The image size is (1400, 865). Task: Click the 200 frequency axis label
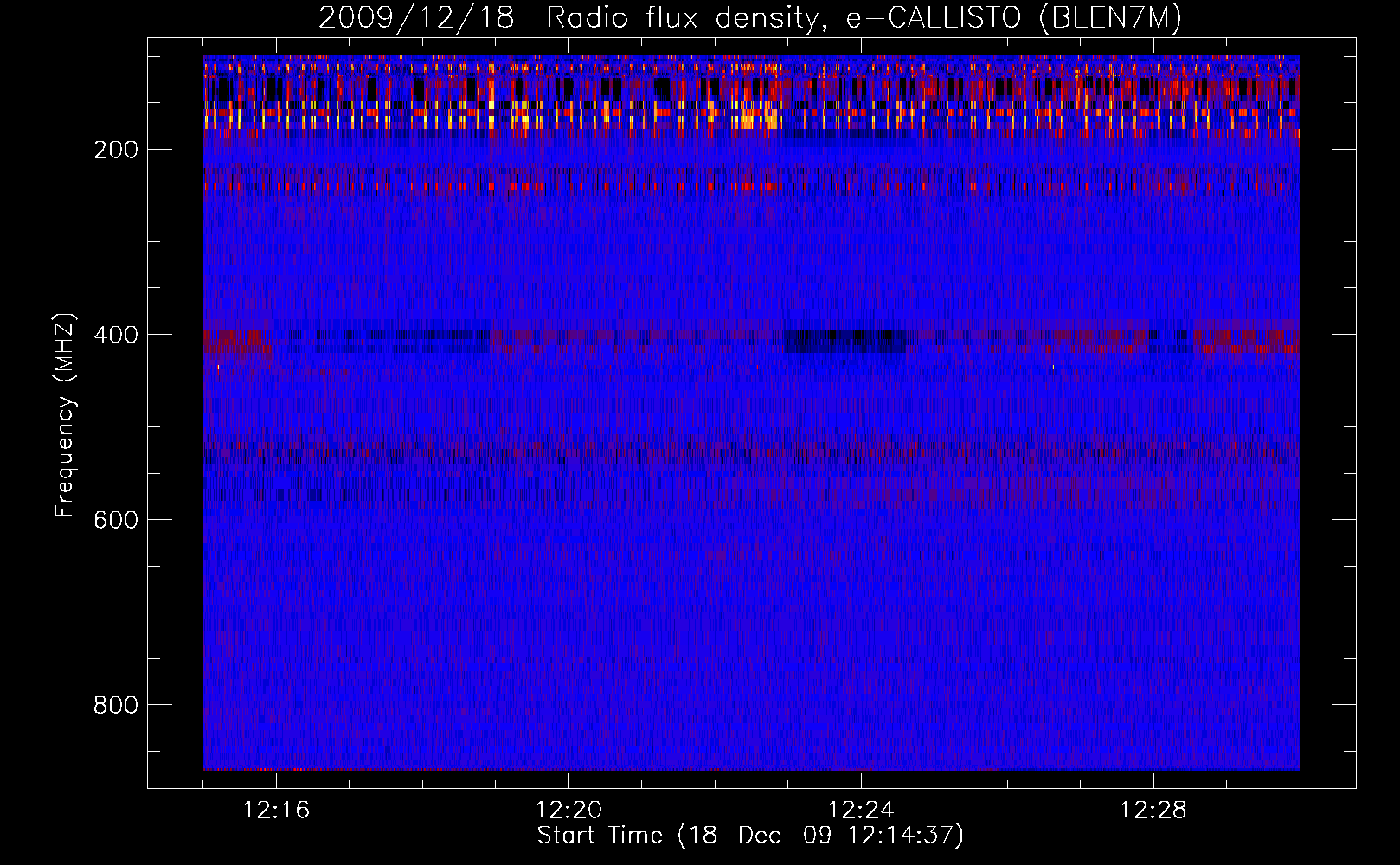point(116,150)
